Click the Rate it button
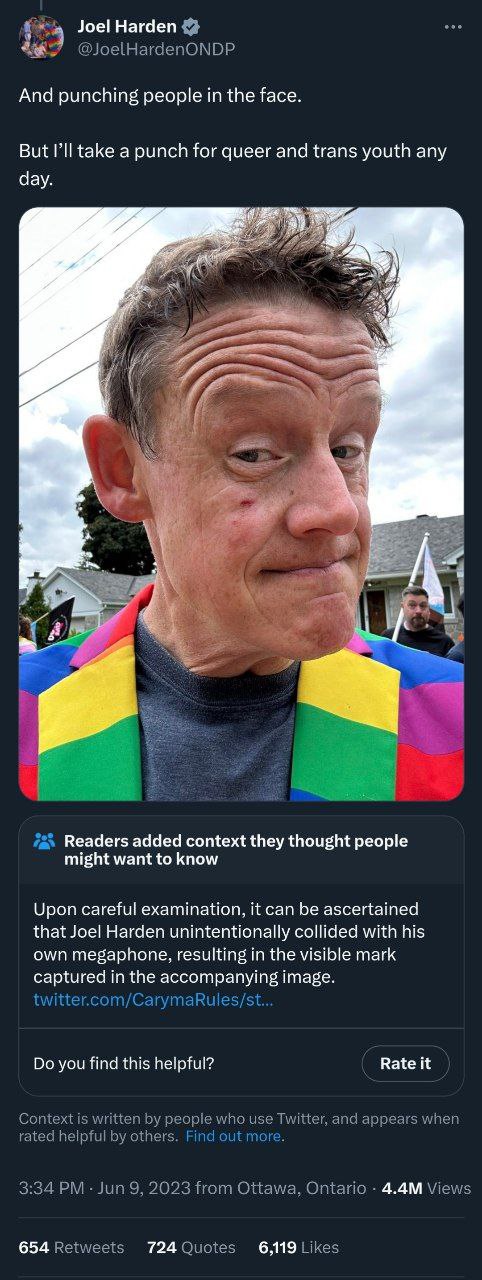This screenshot has width=482, height=1280. click(x=405, y=1063)
